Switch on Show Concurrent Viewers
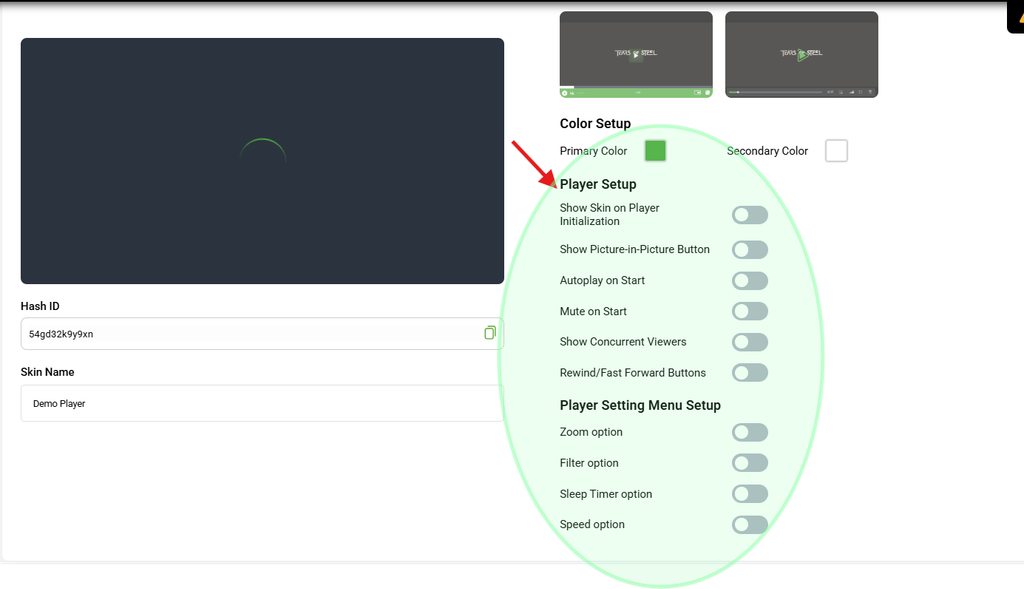This screenshot has width=1024, height=589. 750,342
